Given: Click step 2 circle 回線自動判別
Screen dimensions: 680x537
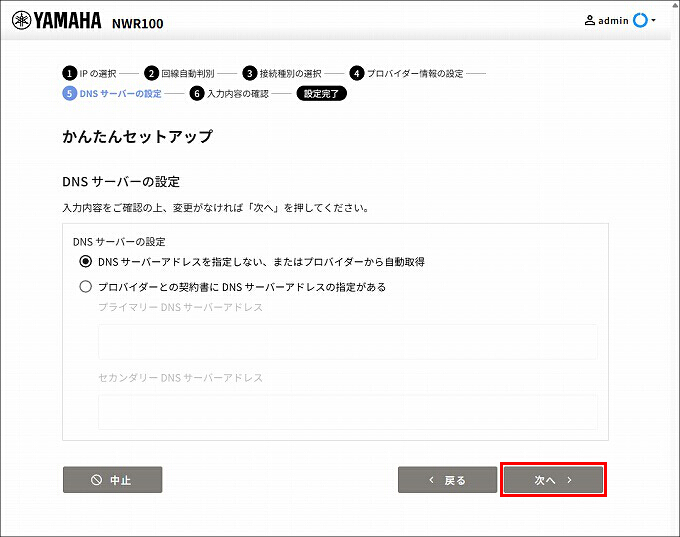Looking at the screenshot, I should pyautogui.click(x=151, y=73).
